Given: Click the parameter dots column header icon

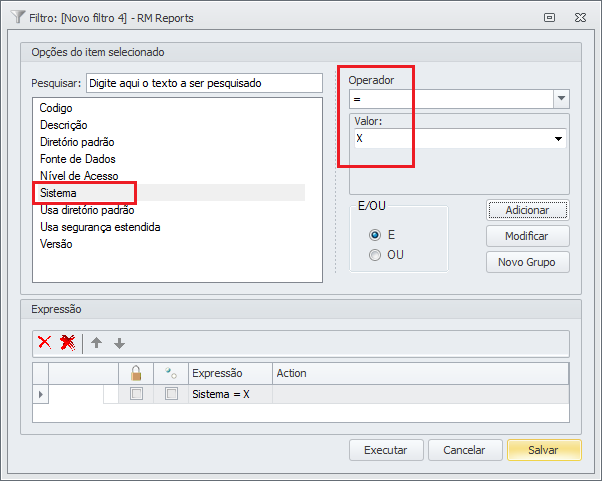Looking at the screenshot, I should tap(171, 373).
